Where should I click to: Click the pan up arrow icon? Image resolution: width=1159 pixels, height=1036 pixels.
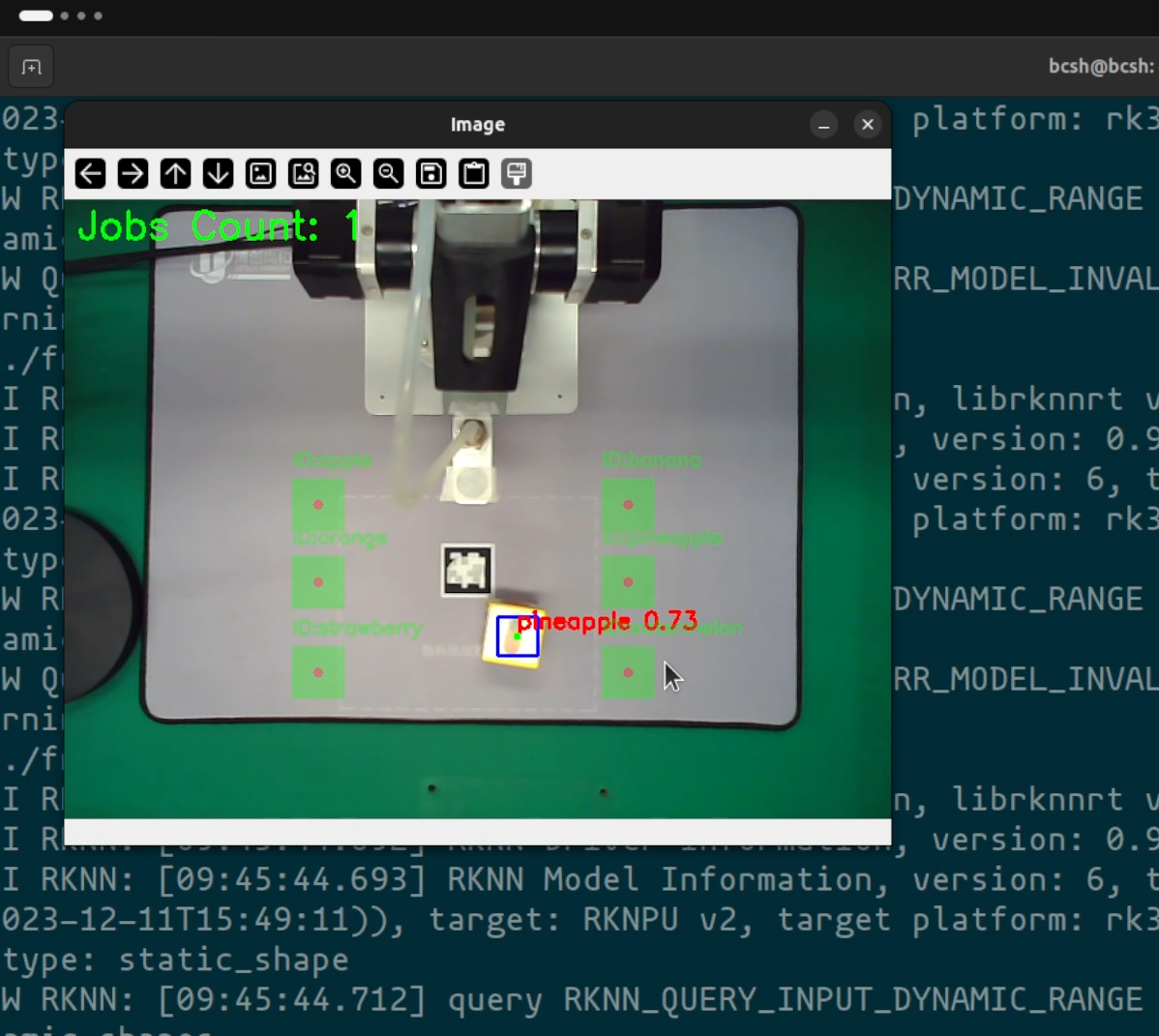tap(175, 174)
